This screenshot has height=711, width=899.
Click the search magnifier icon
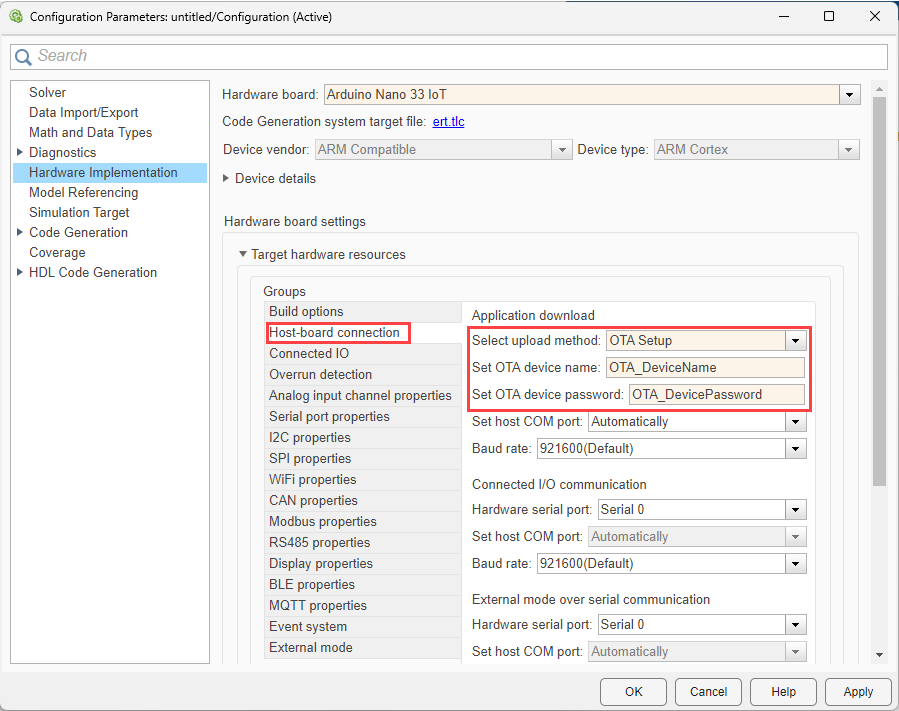(x=23, y=56)
